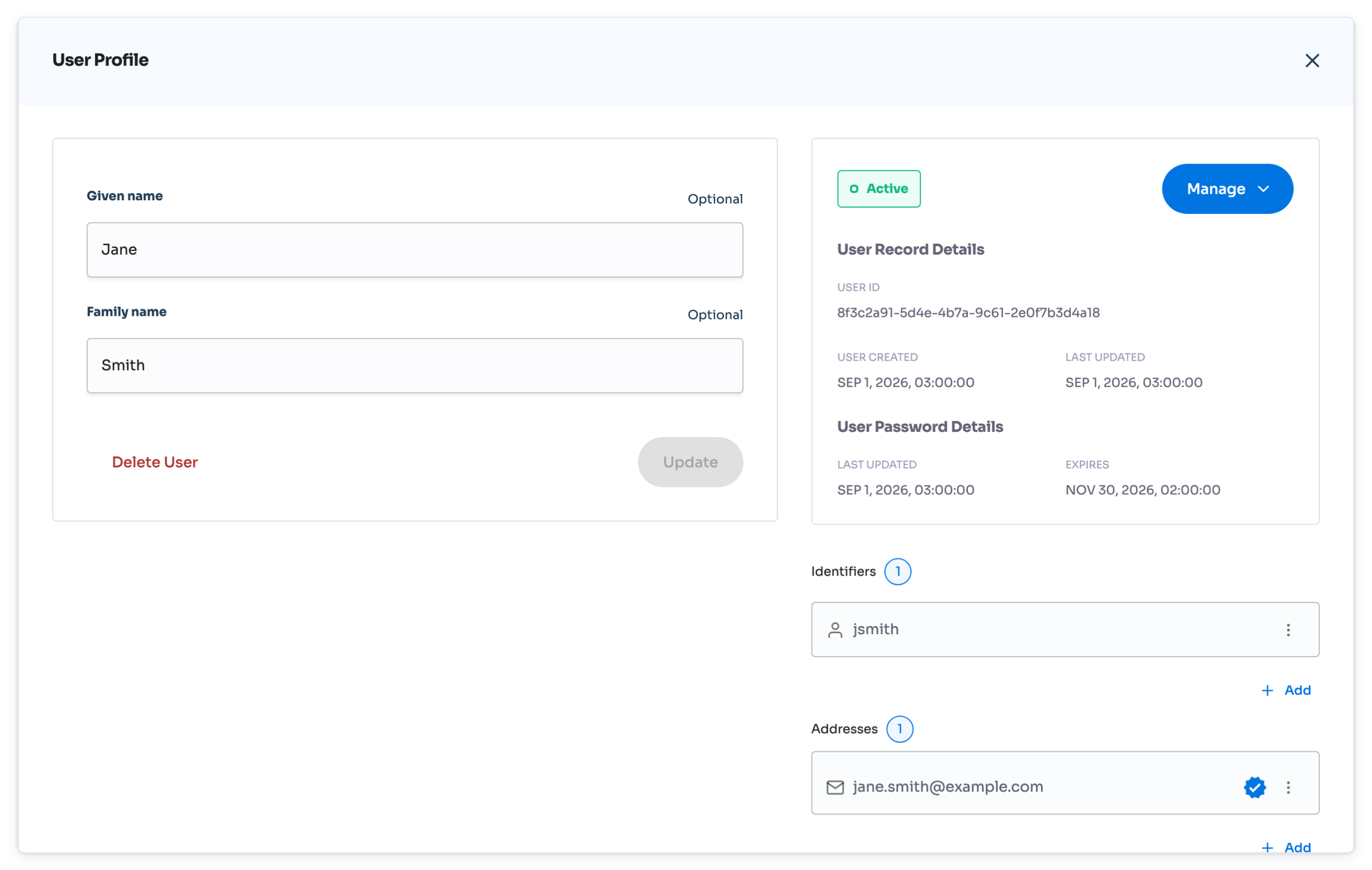Open options menu for jsmith identifier

1288,629
